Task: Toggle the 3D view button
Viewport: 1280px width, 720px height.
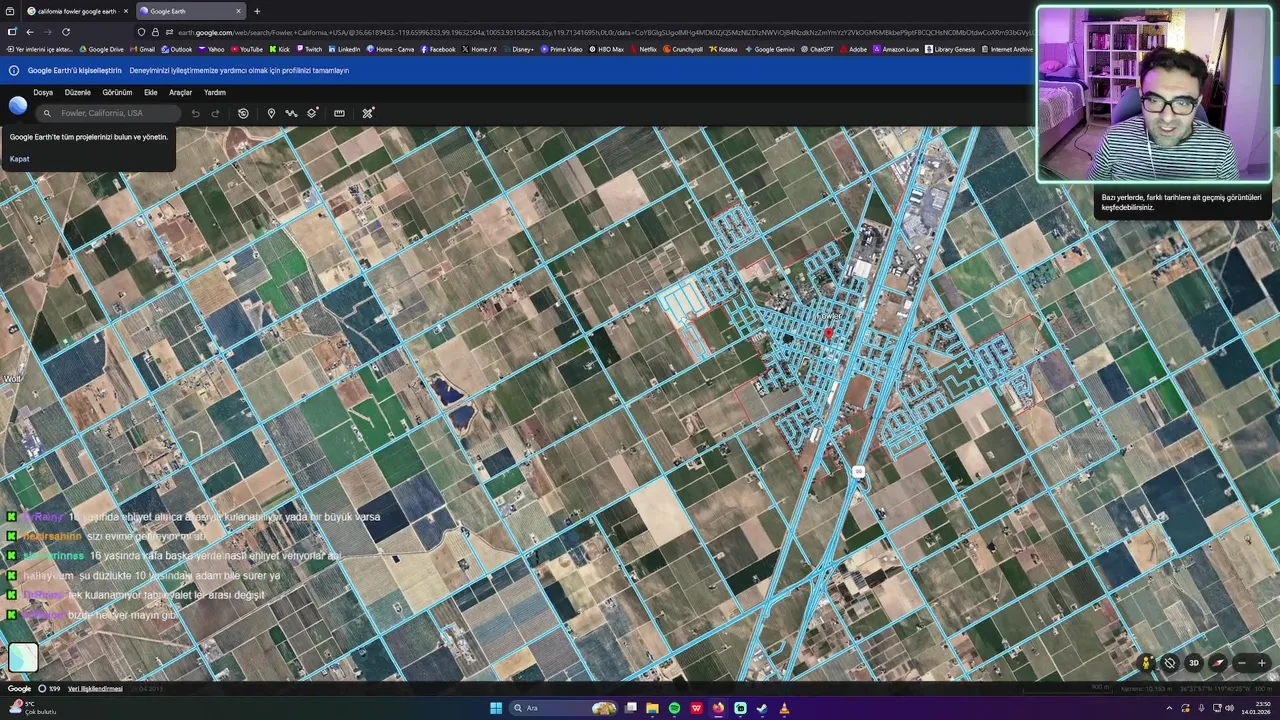Action: (1193, 663)
